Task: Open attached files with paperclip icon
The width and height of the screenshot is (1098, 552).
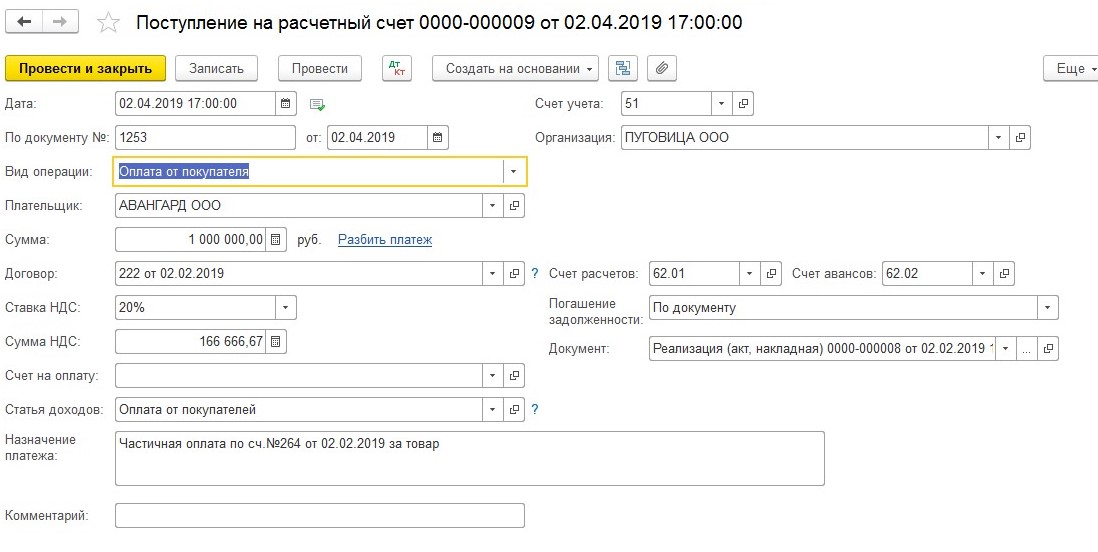Action: click(661, 68)
